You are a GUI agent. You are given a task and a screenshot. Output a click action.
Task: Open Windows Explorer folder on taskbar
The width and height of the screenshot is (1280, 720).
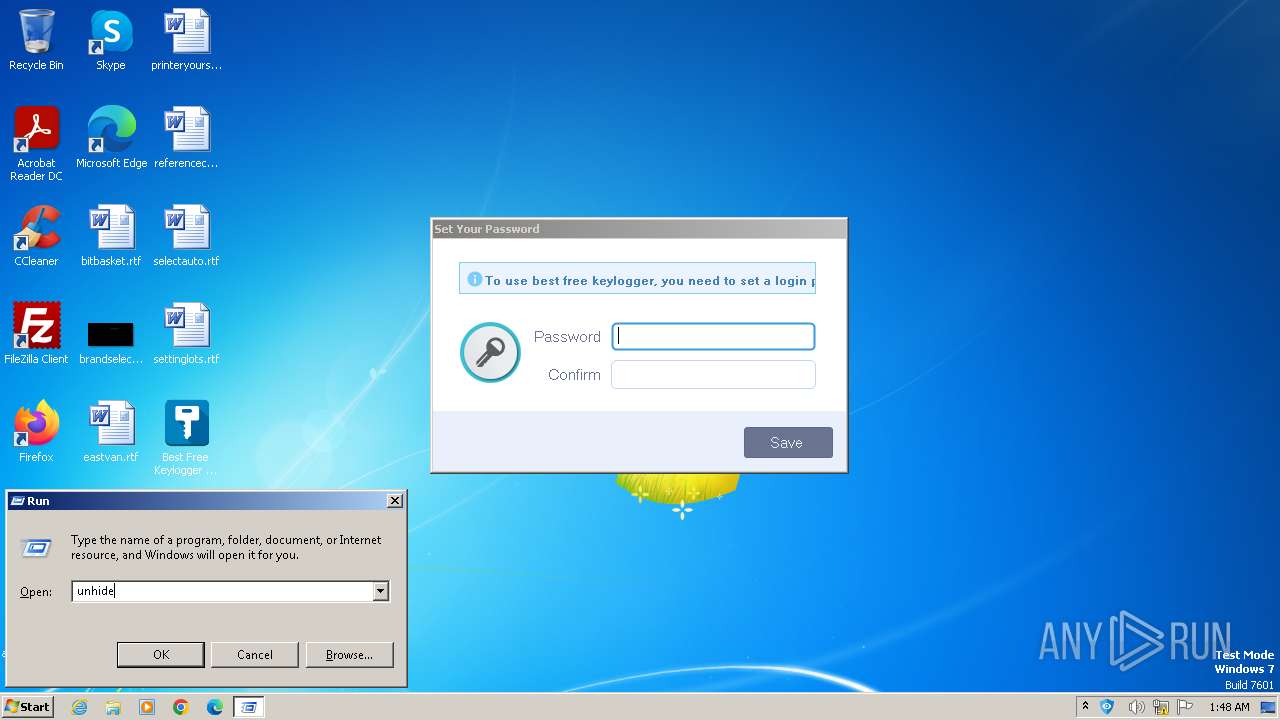pyautogui.click(x=113, y=707)
